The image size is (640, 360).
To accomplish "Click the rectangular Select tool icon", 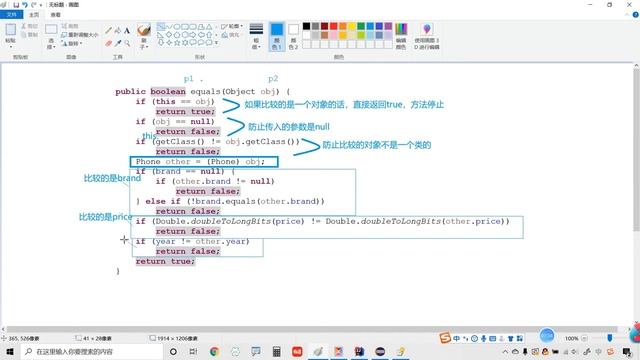I will 51,29.
